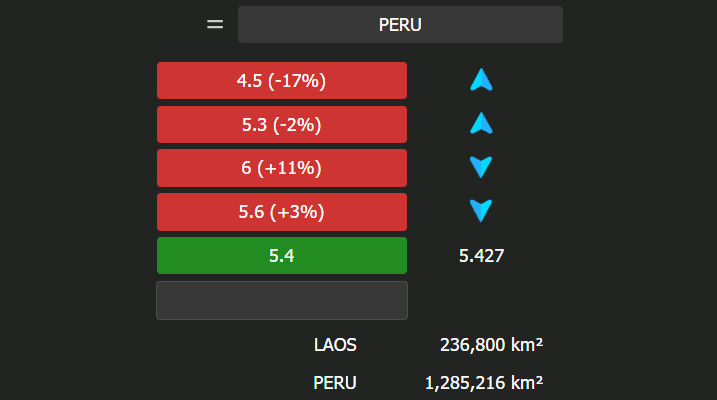Image resolution: width=717 pixels, height=400 pixels.
Task: Focus the empty guess input field
Action: (x=282, y=300)
